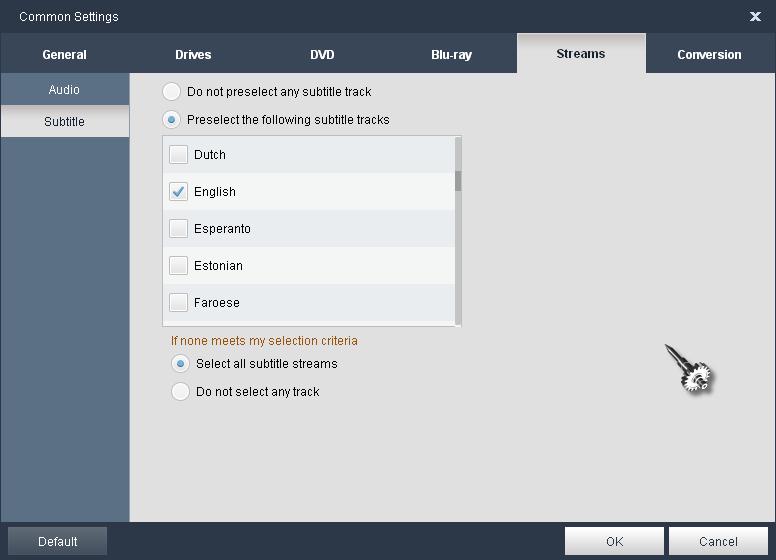The image size is (776, 560).
Task: Close the Common Settings dialog
Action: click(755, 16)
